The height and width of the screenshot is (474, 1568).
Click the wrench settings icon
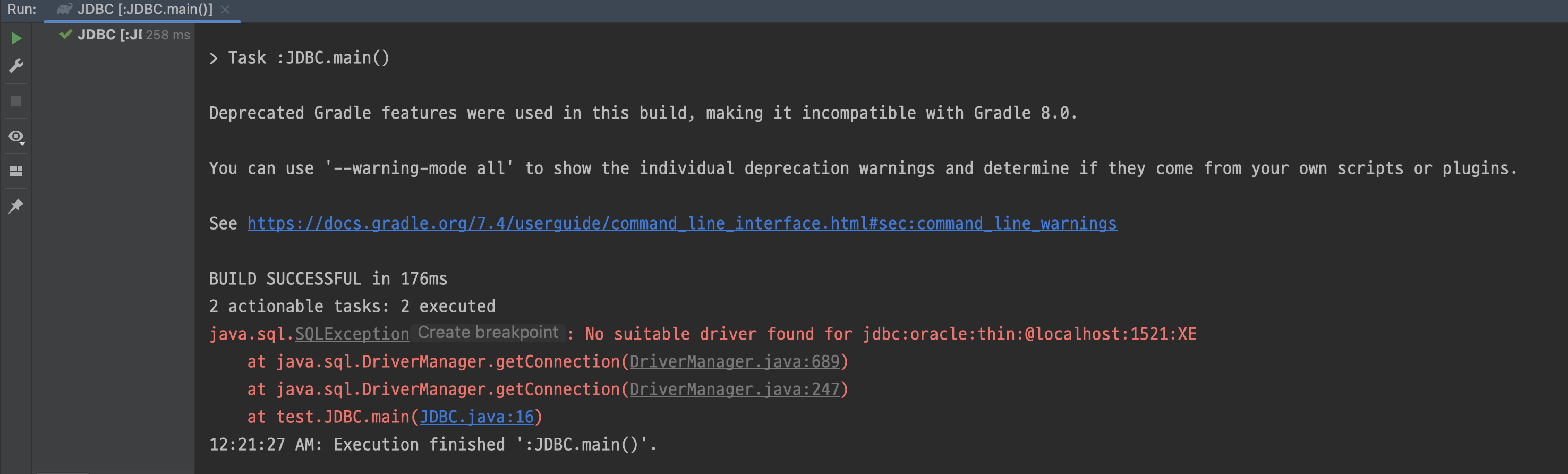tap(16, 66)
